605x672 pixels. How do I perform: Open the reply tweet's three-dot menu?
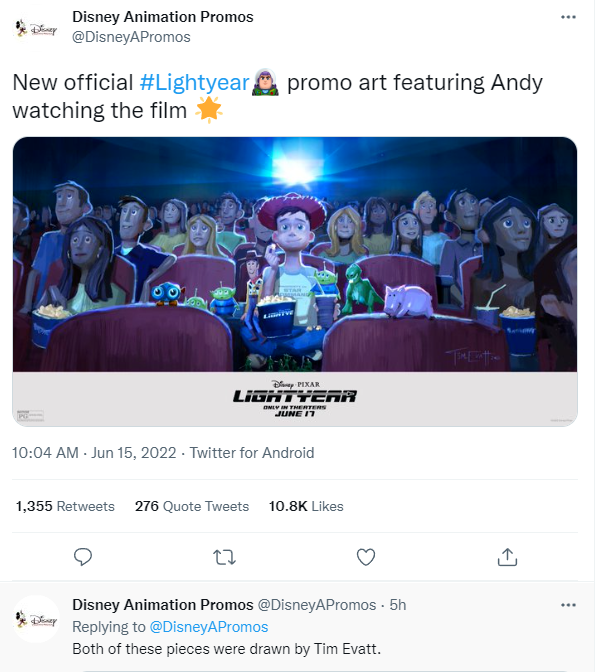[568, 605]
